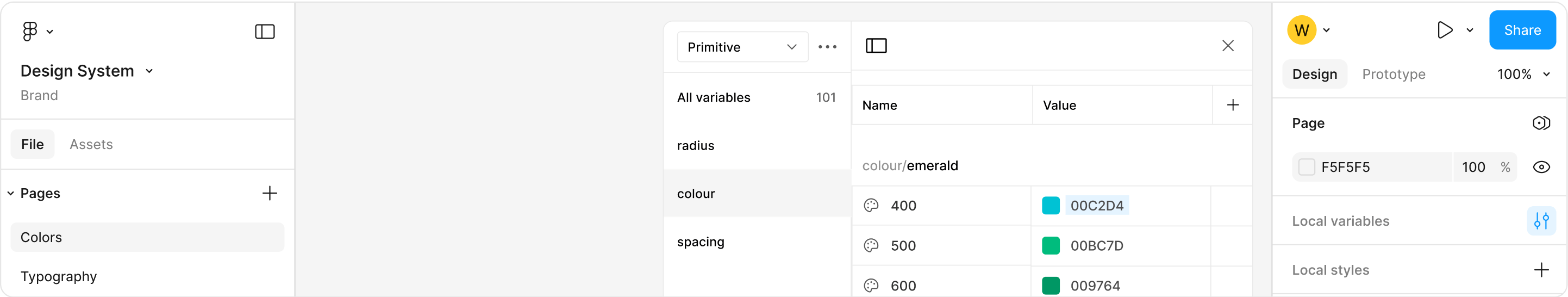Click the play Present button

tap(1445, 30)
